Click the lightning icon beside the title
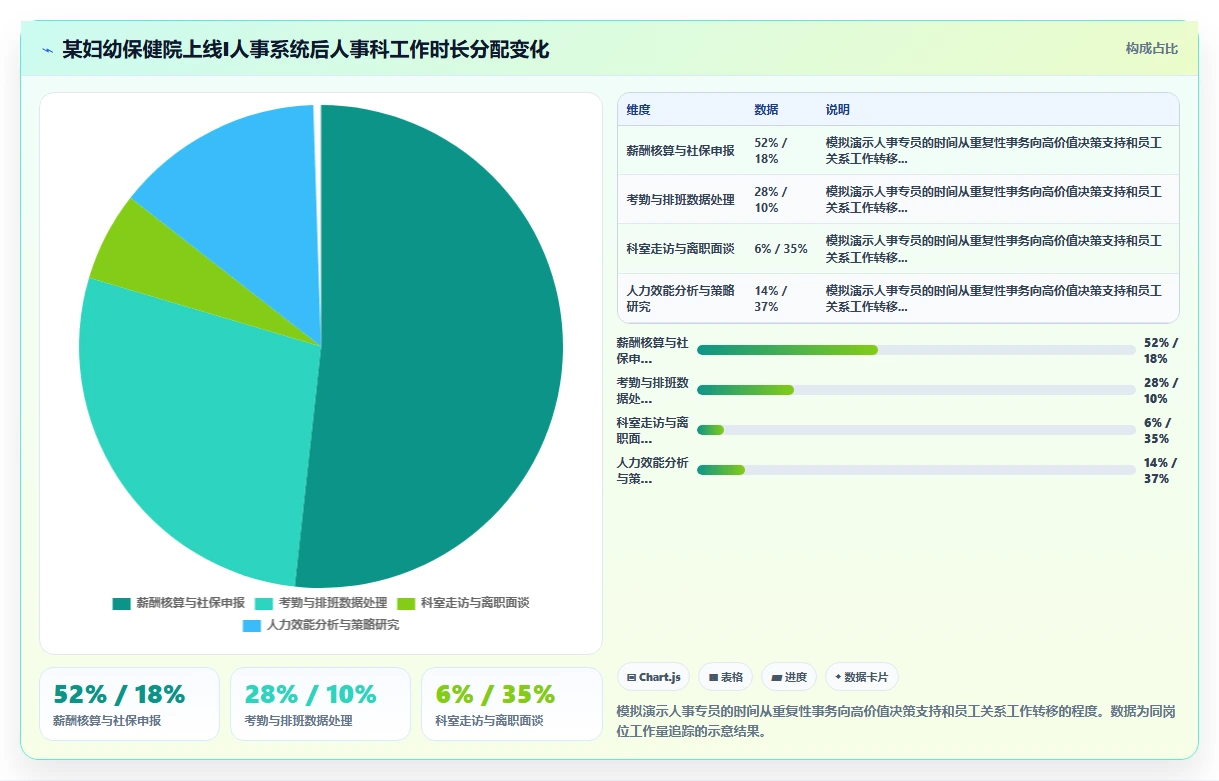The image size is (1219, 781). [47, 50]
